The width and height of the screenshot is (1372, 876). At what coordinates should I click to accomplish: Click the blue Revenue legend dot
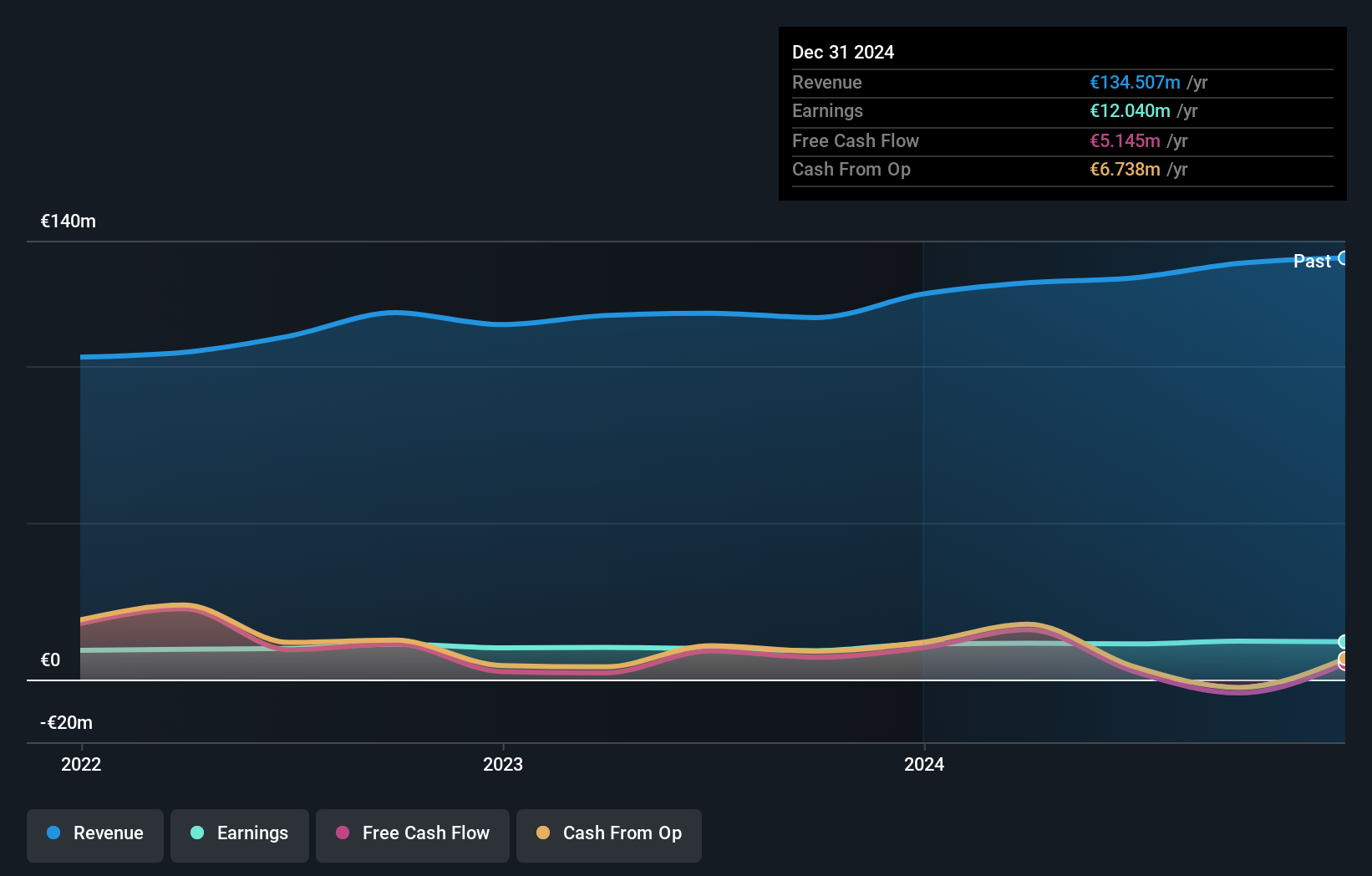click(x=53, y=833)
